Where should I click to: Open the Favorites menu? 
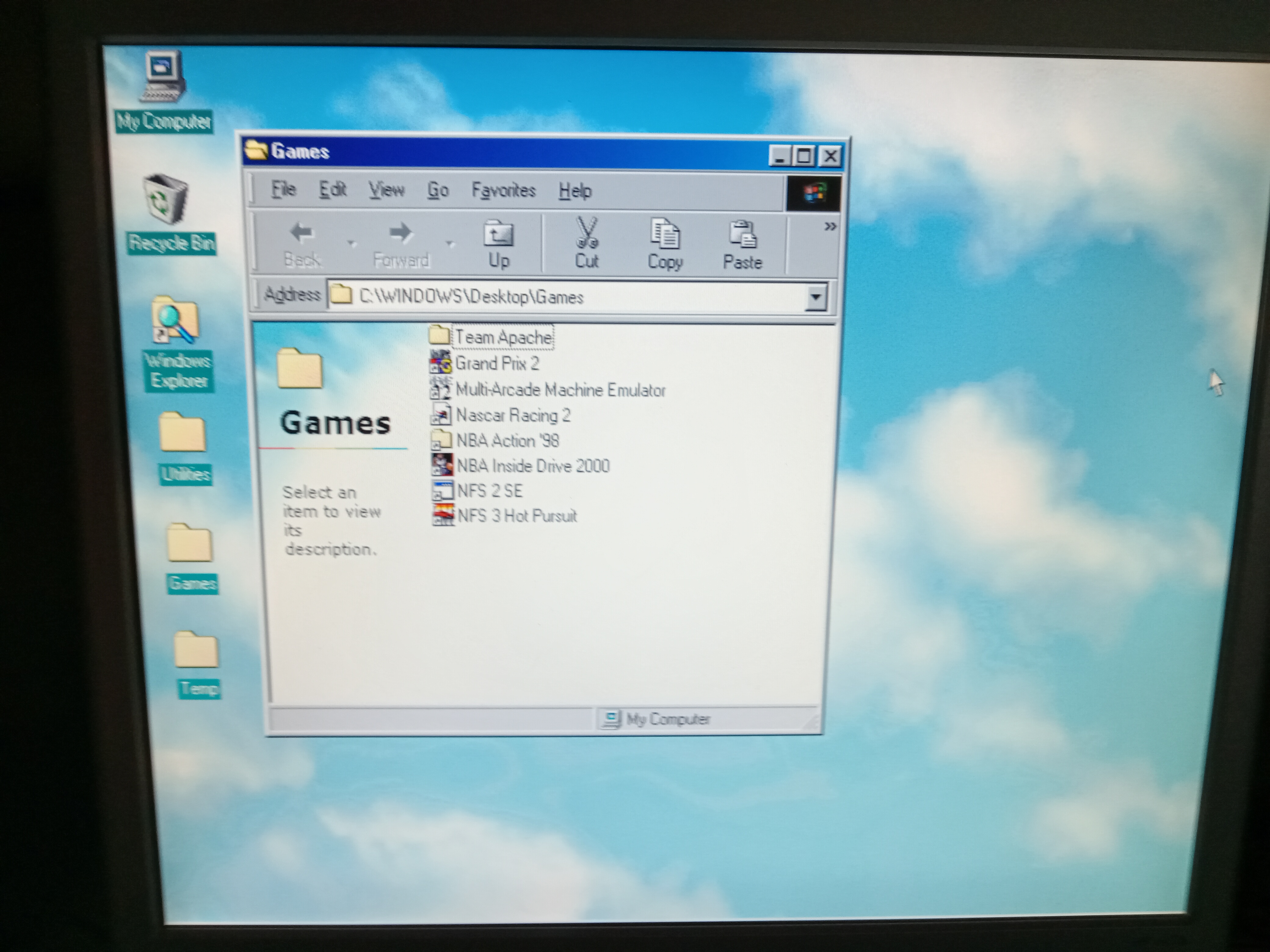point(503,190)
